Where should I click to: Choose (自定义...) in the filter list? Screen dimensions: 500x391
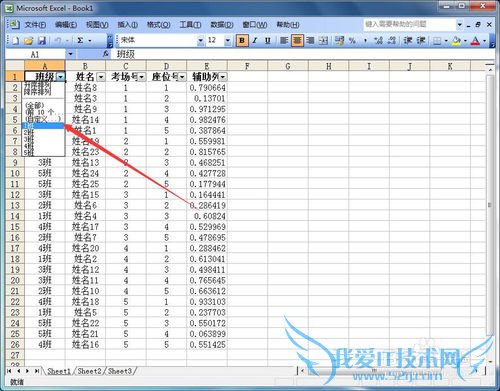tap(43, 119)
